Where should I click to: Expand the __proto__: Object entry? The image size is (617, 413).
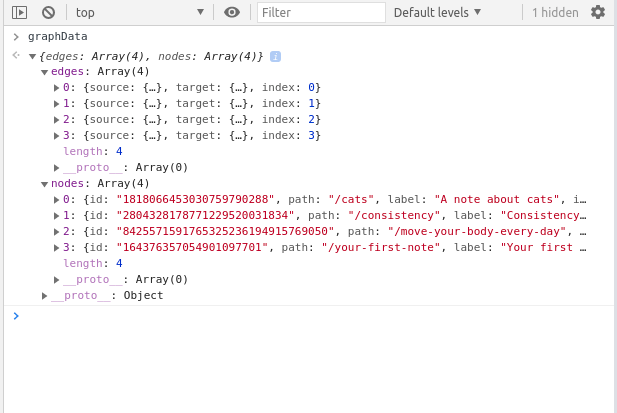44,296
